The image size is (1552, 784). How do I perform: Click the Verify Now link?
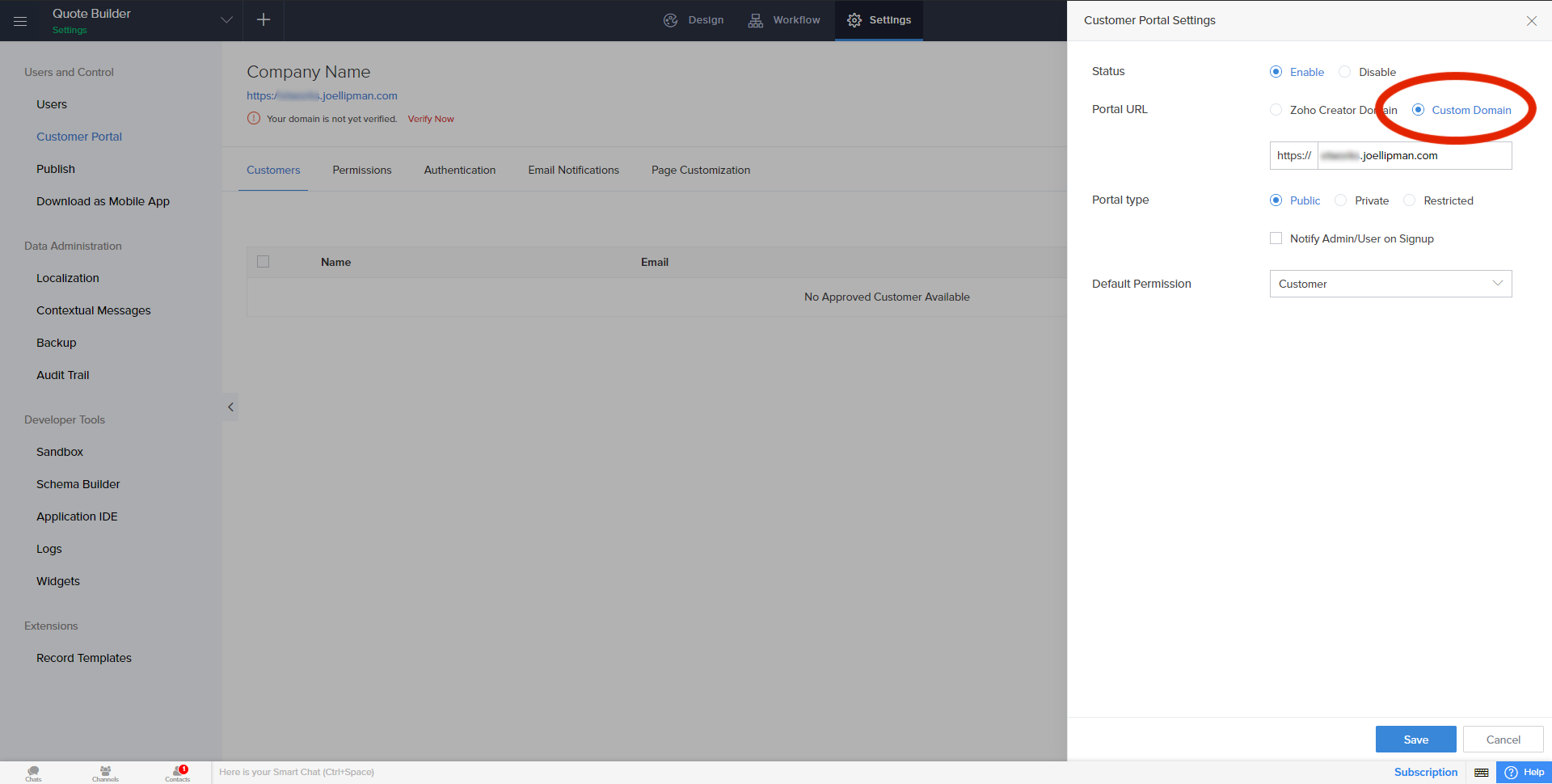click(x=431, y=119)
